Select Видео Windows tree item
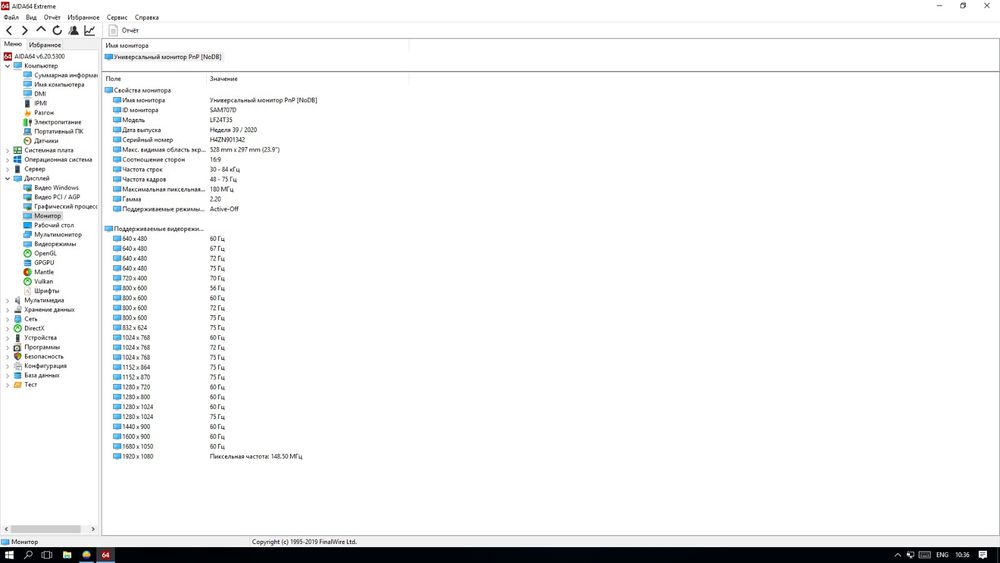The width and height of the screenshot is (1000, 563). 51,187
